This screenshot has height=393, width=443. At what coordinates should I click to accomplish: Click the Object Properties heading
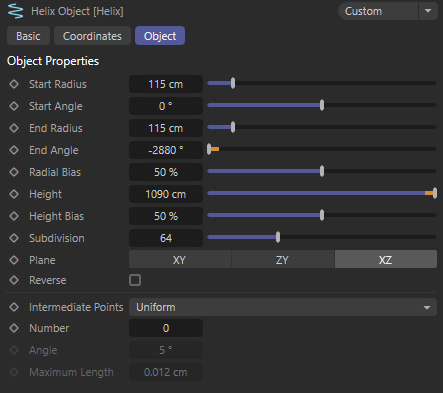[53, 61]
